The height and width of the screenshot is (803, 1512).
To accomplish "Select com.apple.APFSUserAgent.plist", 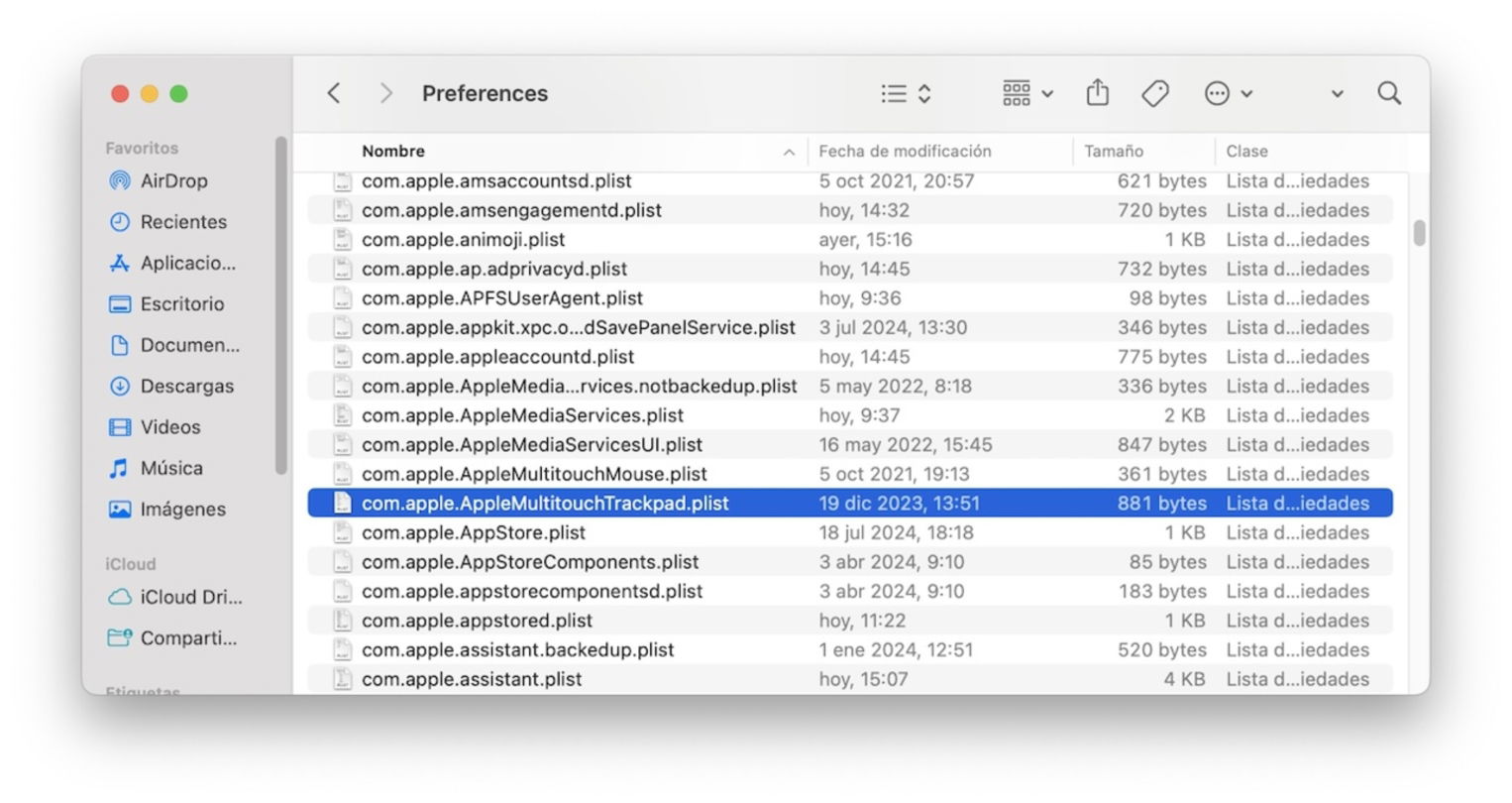I will tap(850, 298).
